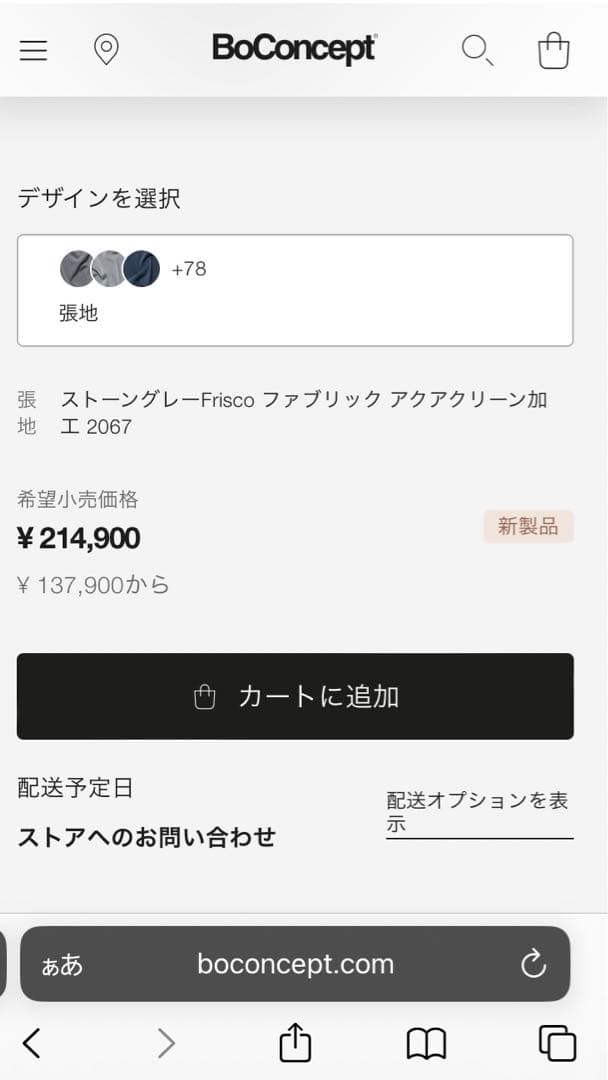
Task: Show more fabrics via +78 indicator
Action: [190, 268]
